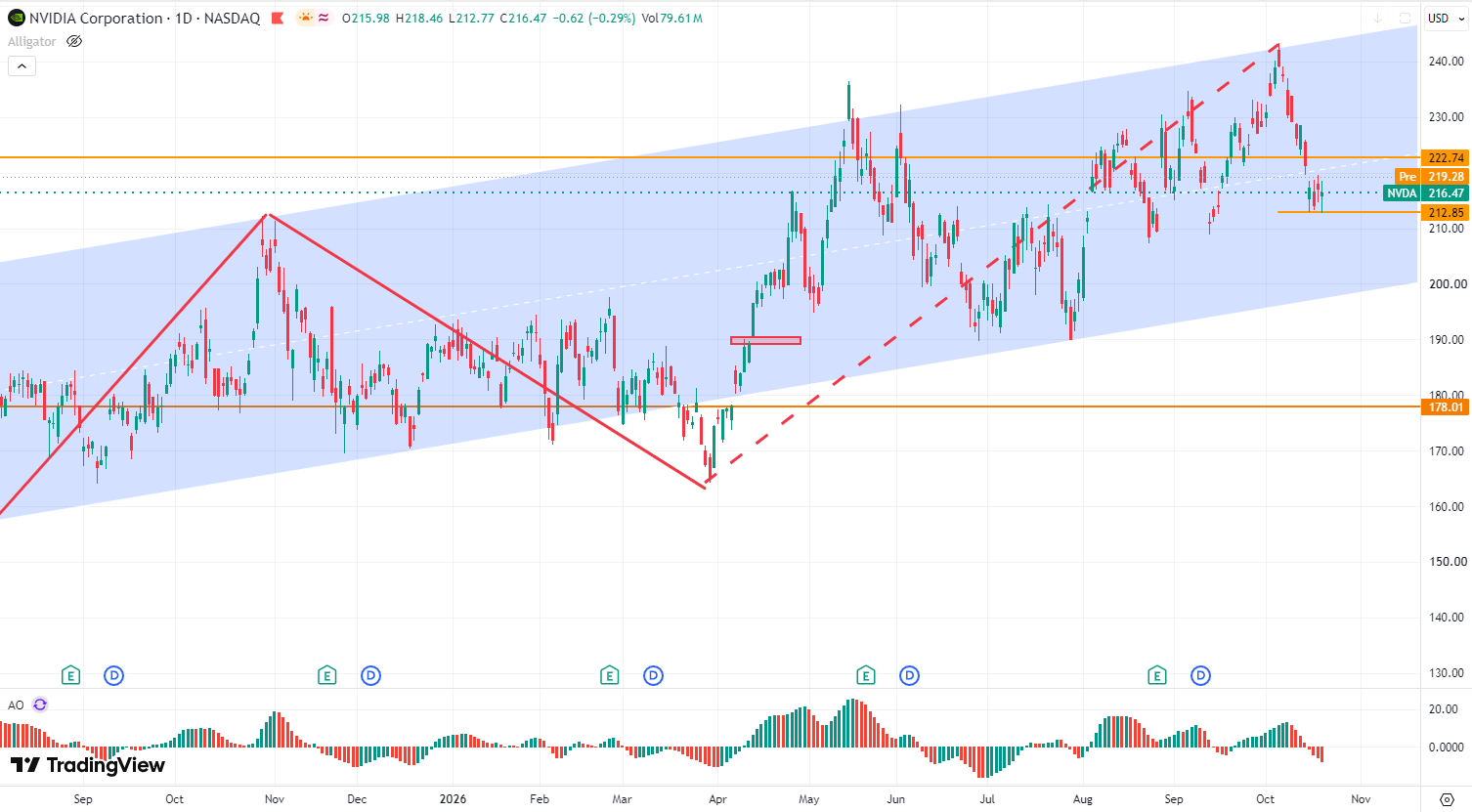Click the 1D interval in the chart title
This screenshot has height=812, width=1472.
(184, 18)
